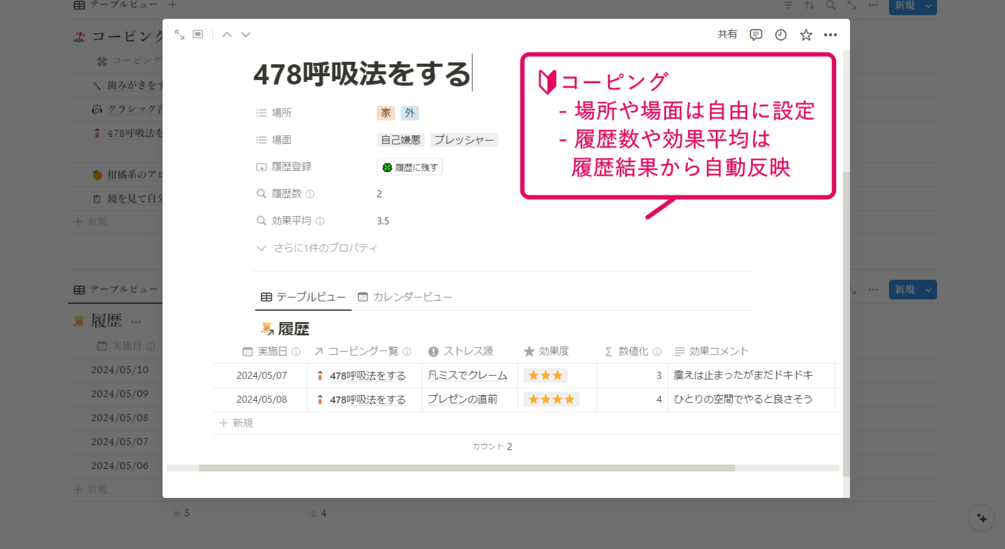Click 2024/05/10 row in background 履歴
1005x549 pixels.
point(120,370)
